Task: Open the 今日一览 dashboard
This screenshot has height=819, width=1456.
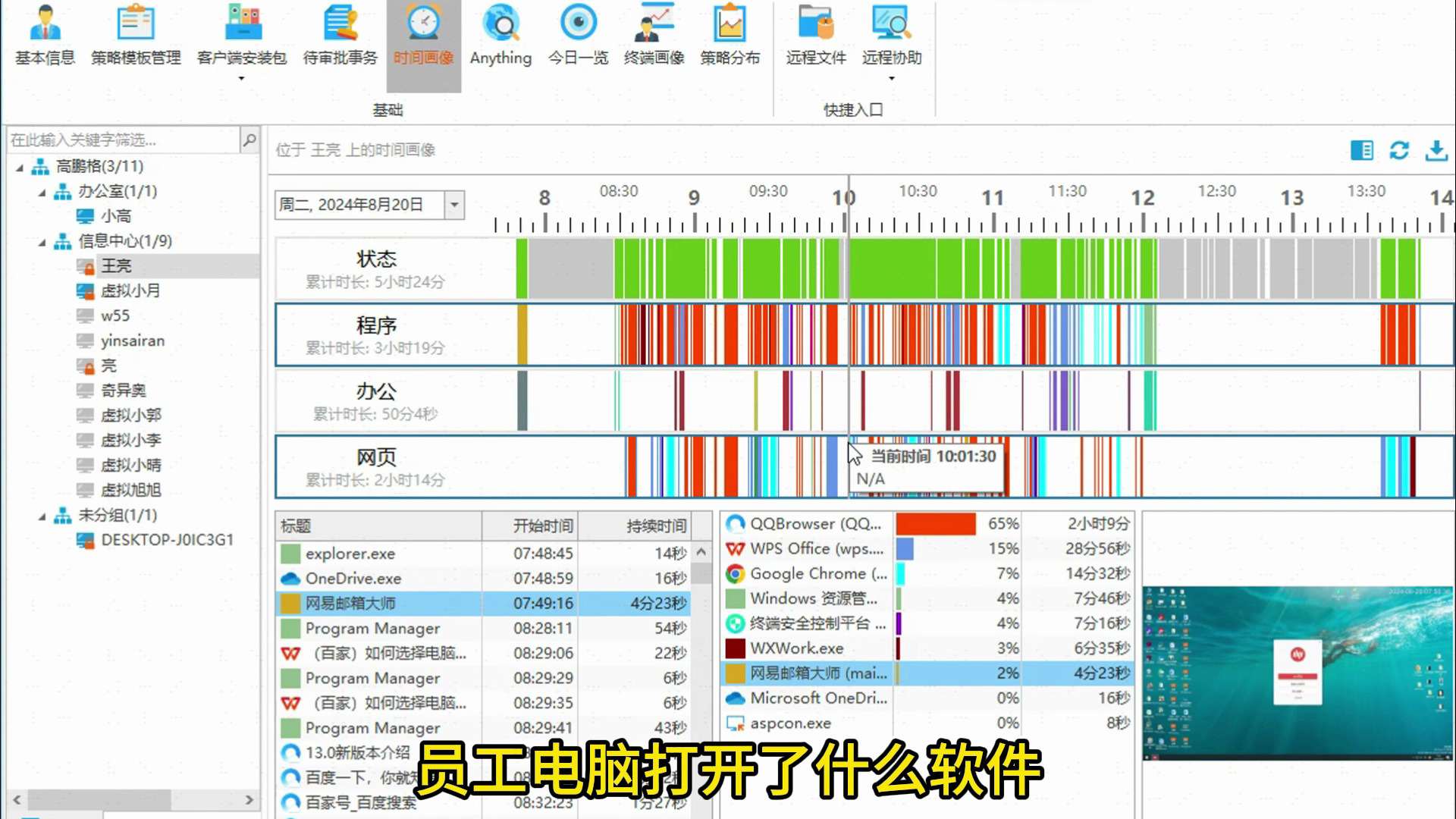Action: (x=579, y=35)
